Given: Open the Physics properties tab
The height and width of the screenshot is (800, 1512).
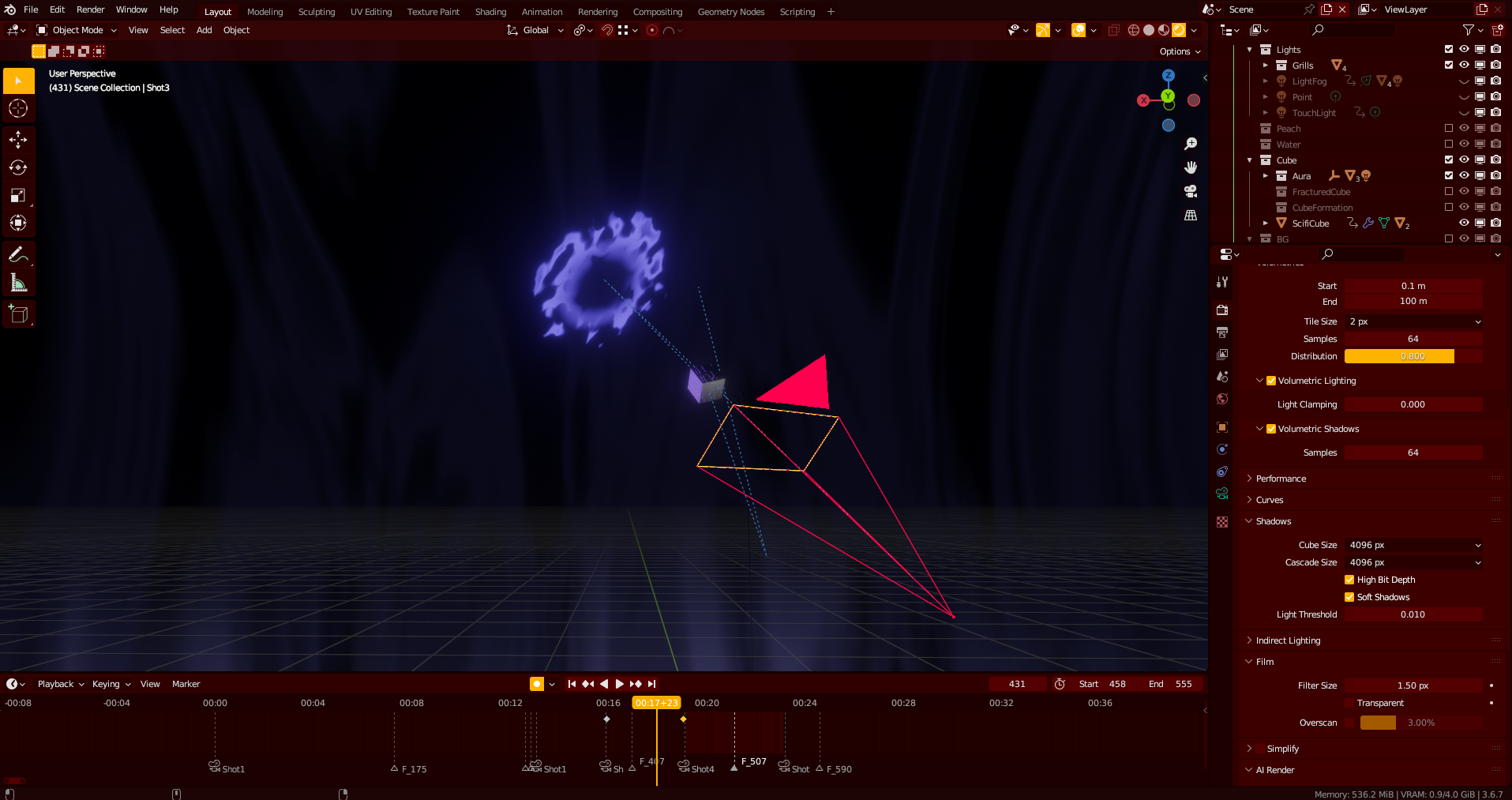Looking at the screenshot, I should (1222, 449).
